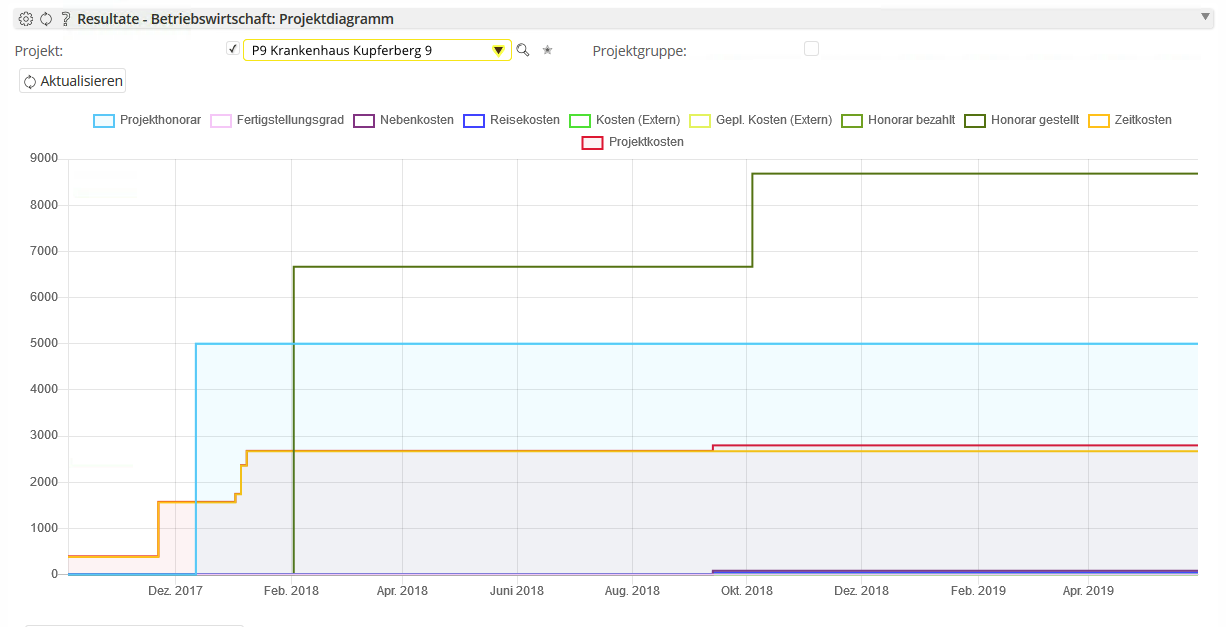Click the Aktualisieren button
Screen dimensions: 1226x627
pyautogui.click(x=72, y=81)
